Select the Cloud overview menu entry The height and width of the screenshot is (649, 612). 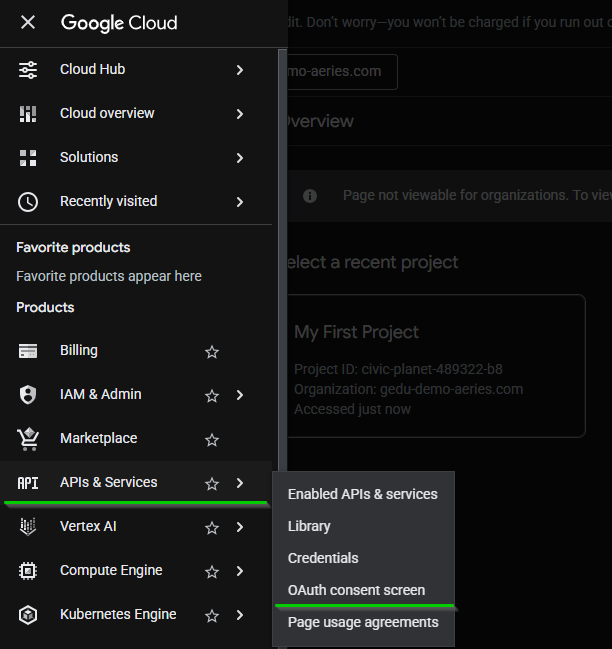pyautogui.click(x=136, y=113)
